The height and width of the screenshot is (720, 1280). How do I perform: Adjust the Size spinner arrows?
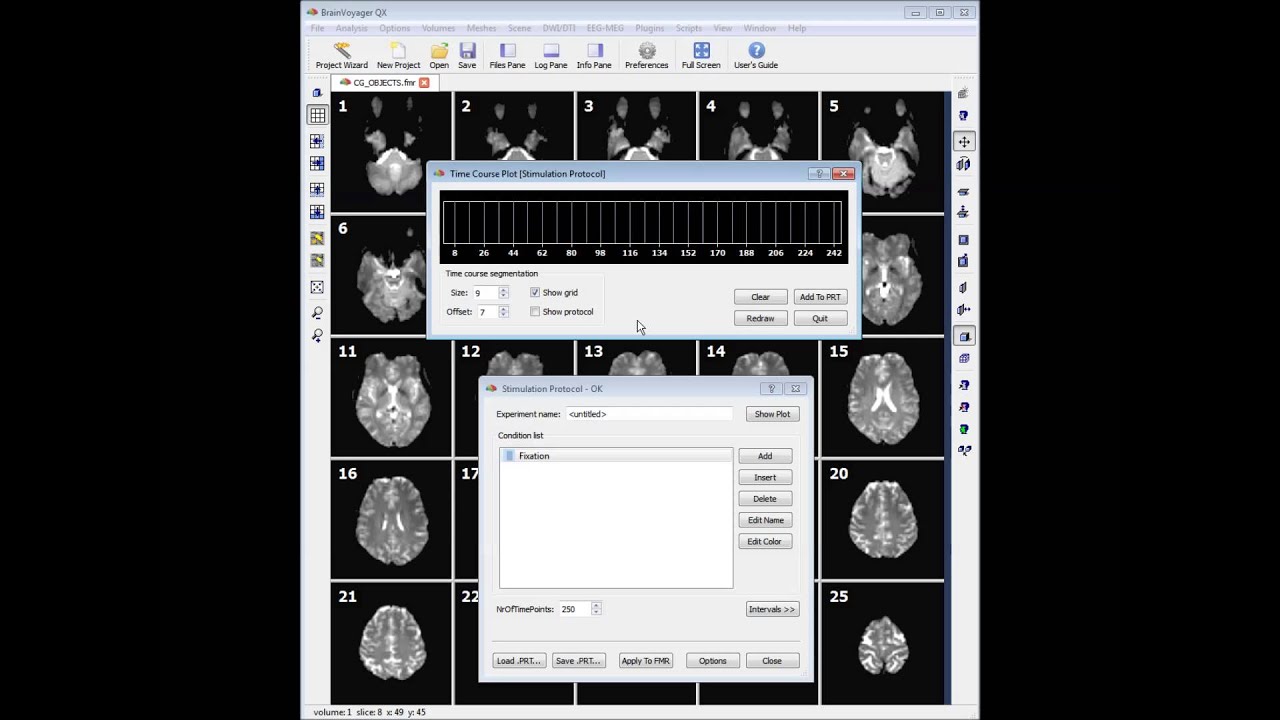tap(503, 293)
